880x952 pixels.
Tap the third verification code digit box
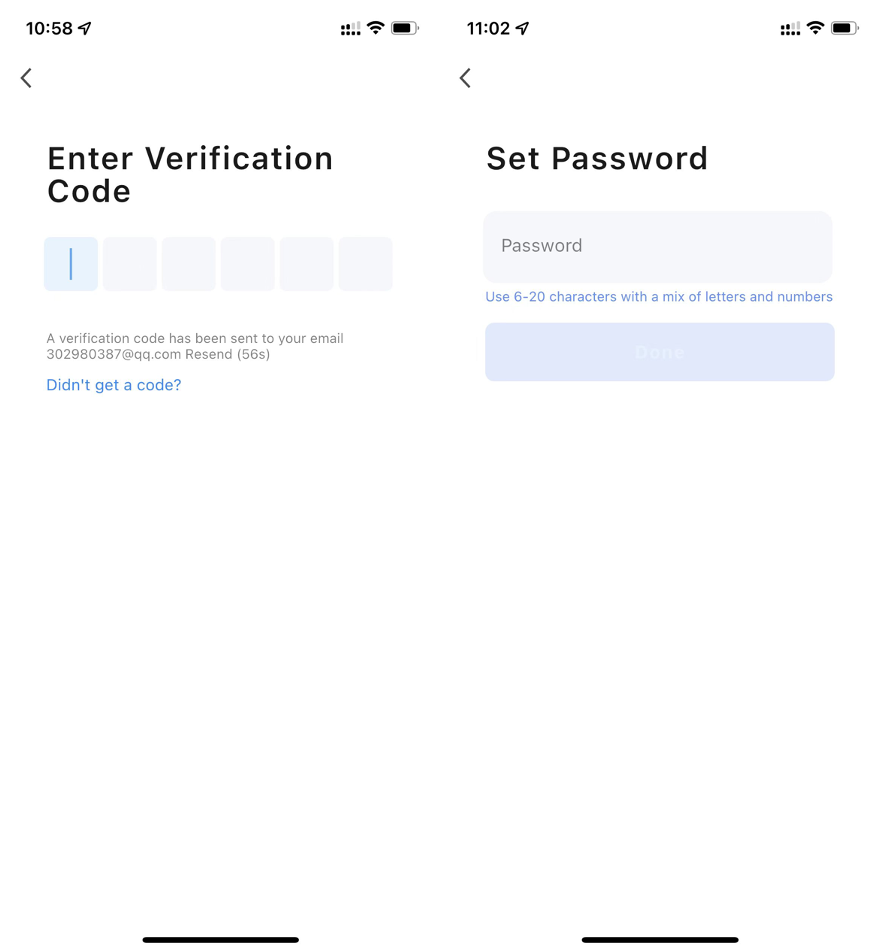189,264
